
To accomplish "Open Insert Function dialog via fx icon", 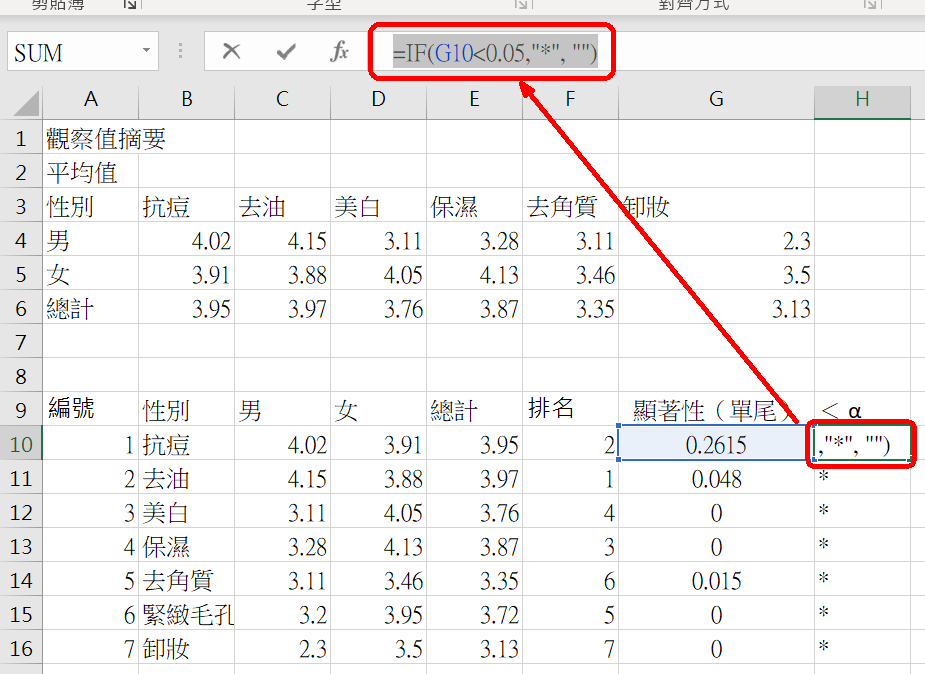I will coord(340,52).
